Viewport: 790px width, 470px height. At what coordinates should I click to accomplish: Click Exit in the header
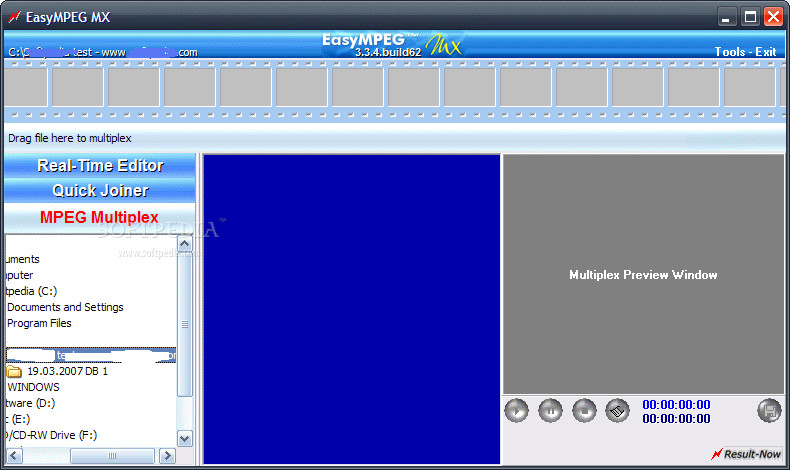765,52
